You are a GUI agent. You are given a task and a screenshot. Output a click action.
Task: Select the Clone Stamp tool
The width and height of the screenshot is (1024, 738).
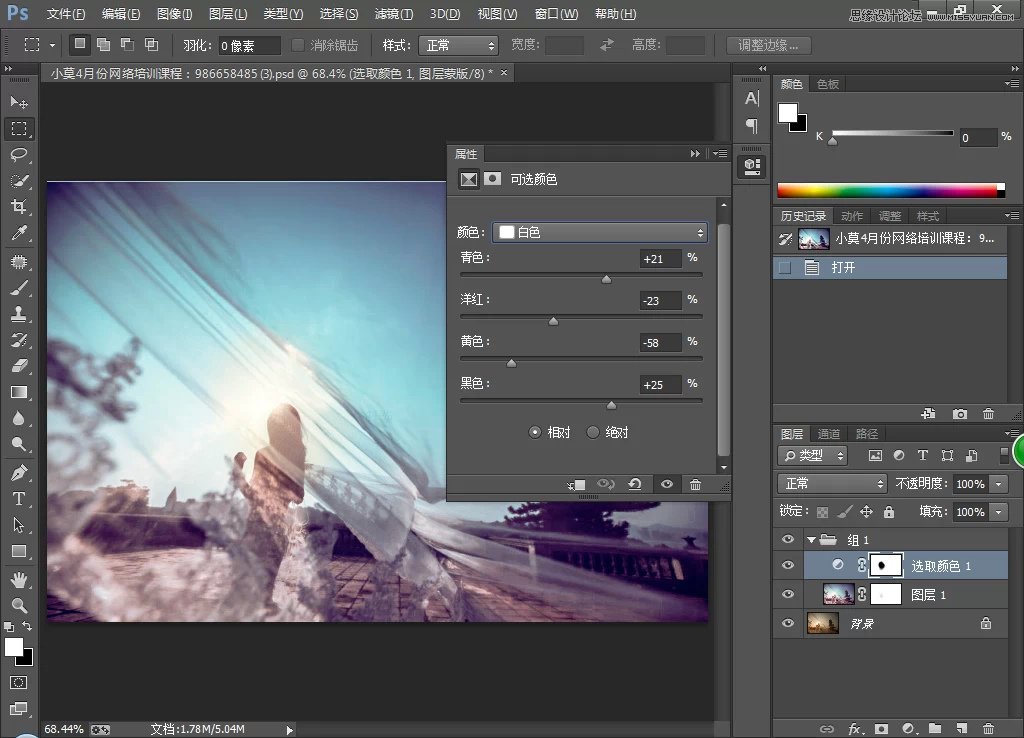point(19,314)
